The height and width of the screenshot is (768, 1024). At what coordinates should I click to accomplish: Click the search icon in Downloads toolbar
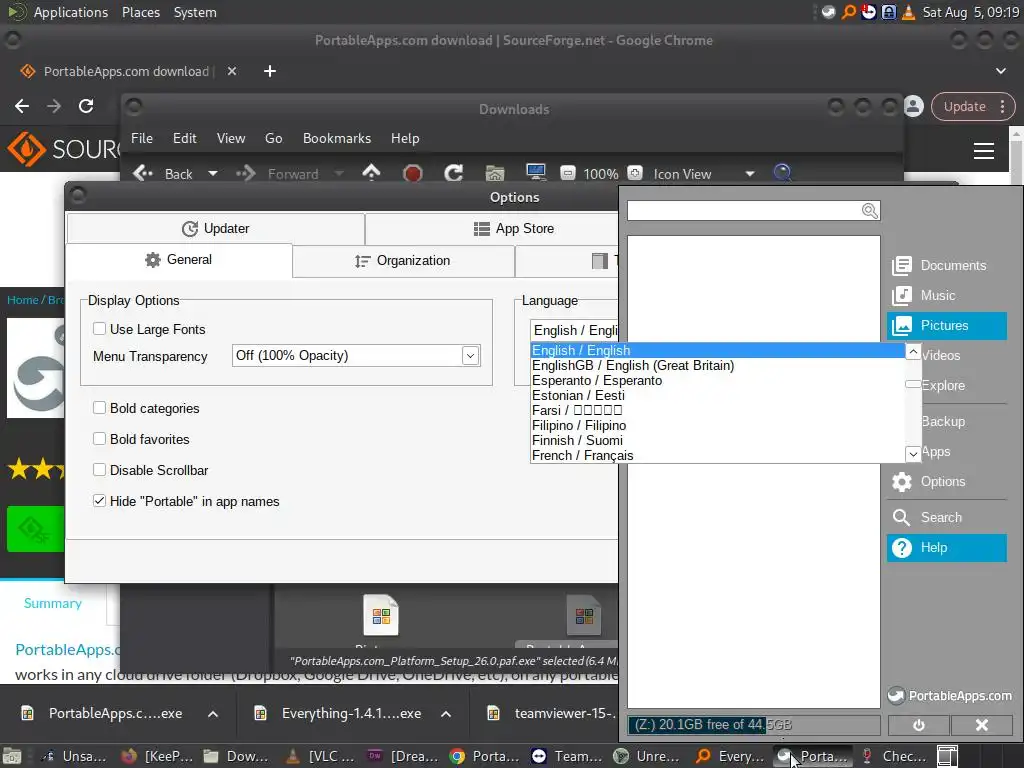[x=782, y=173]
